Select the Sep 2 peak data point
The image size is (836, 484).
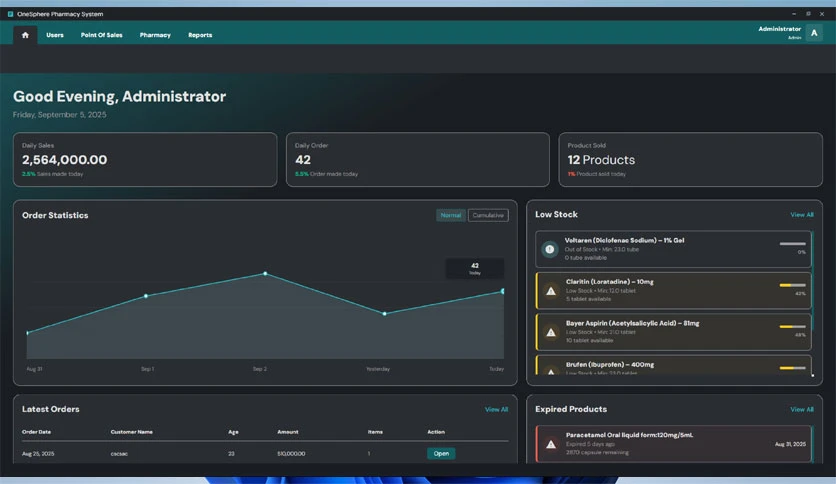pyautogui.click(x=266, y=273)
